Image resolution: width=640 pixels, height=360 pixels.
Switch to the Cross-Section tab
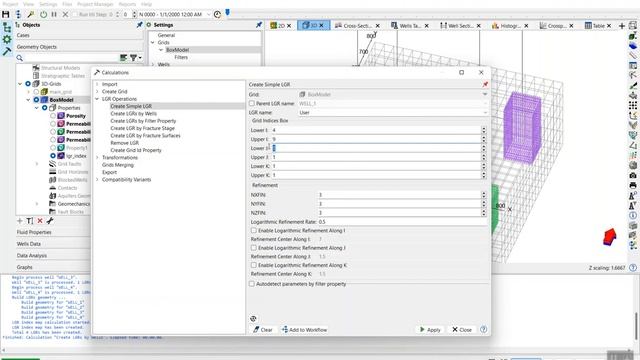353,26
